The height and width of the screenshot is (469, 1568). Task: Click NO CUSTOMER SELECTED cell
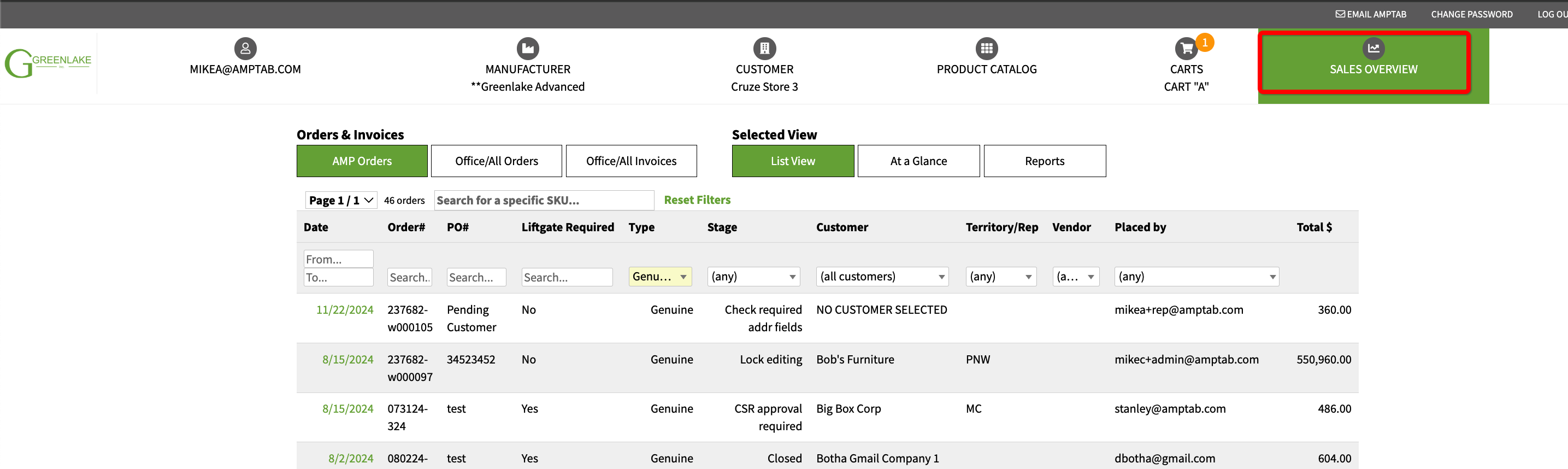click(x=881, y=309)
